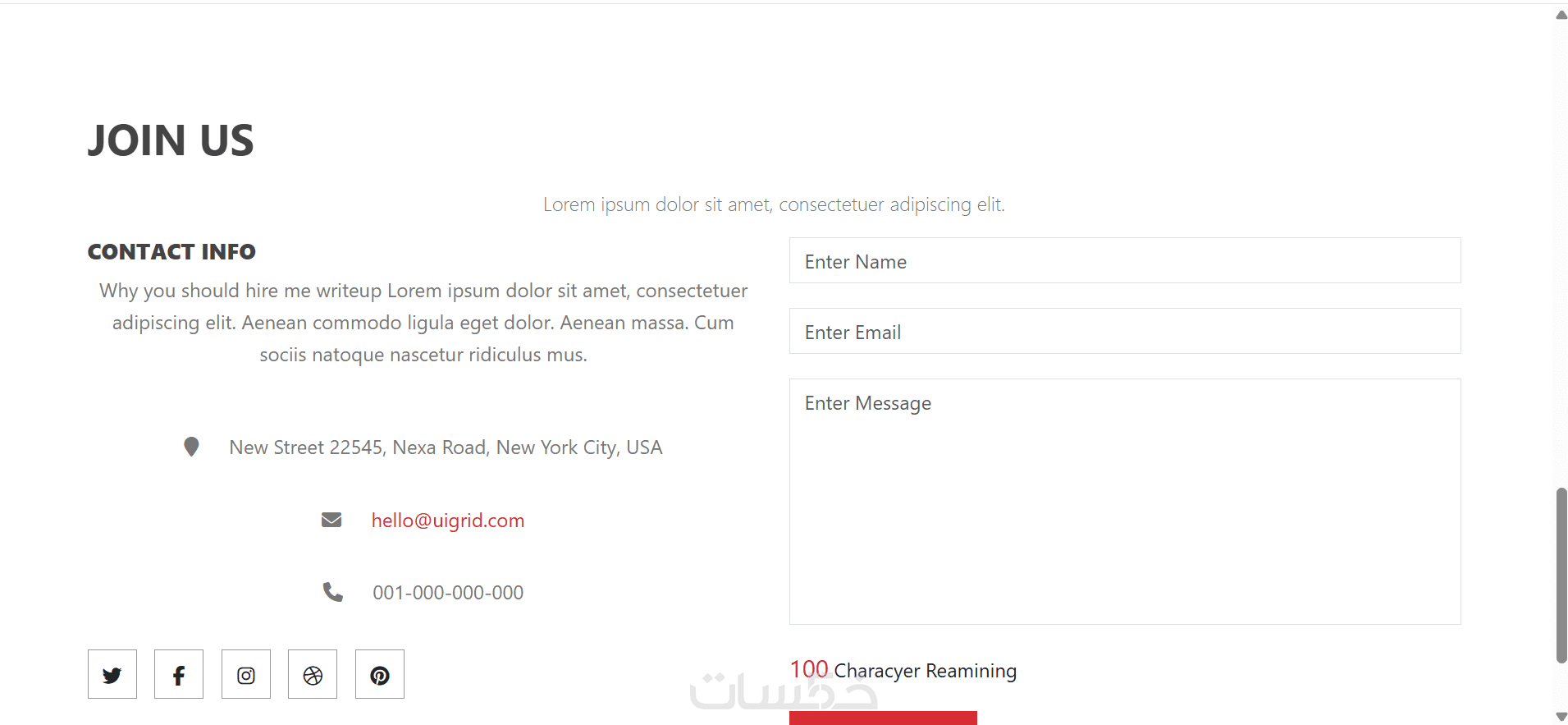
Task: Click the phone handset icon
Action: tap(332, 592)
